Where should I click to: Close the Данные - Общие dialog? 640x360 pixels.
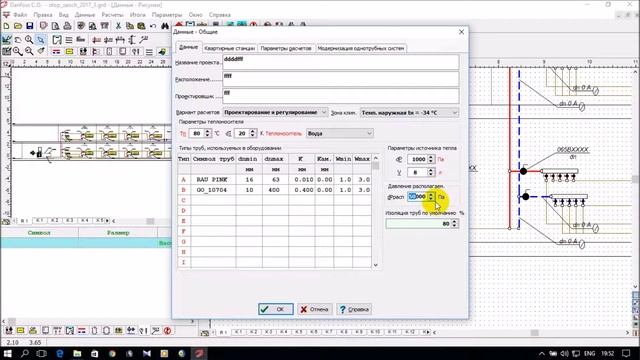(x=461, y=31)
